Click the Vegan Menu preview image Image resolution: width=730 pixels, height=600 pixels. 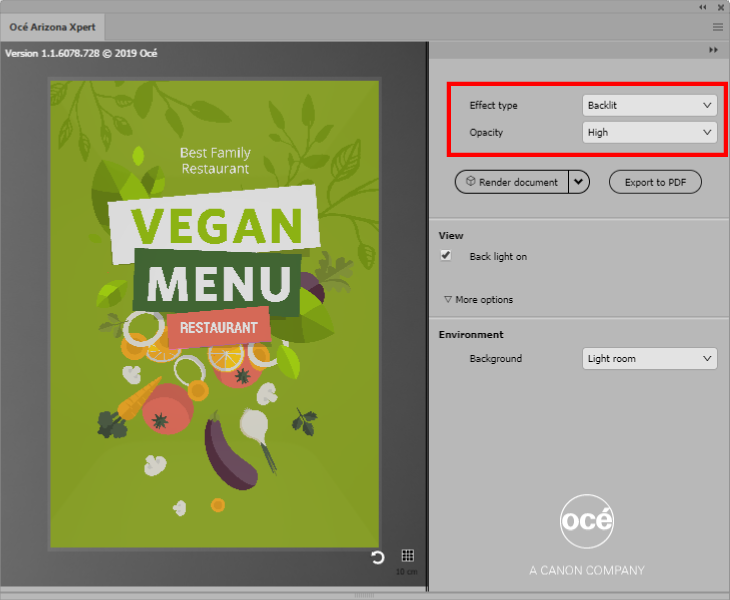214,315
